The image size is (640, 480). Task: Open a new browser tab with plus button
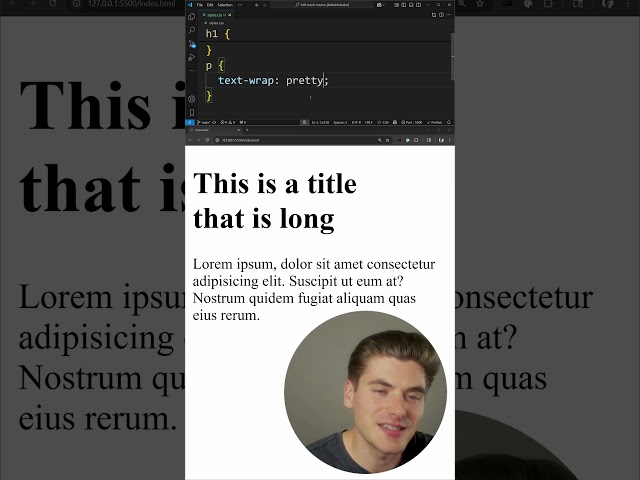(247, 130)
